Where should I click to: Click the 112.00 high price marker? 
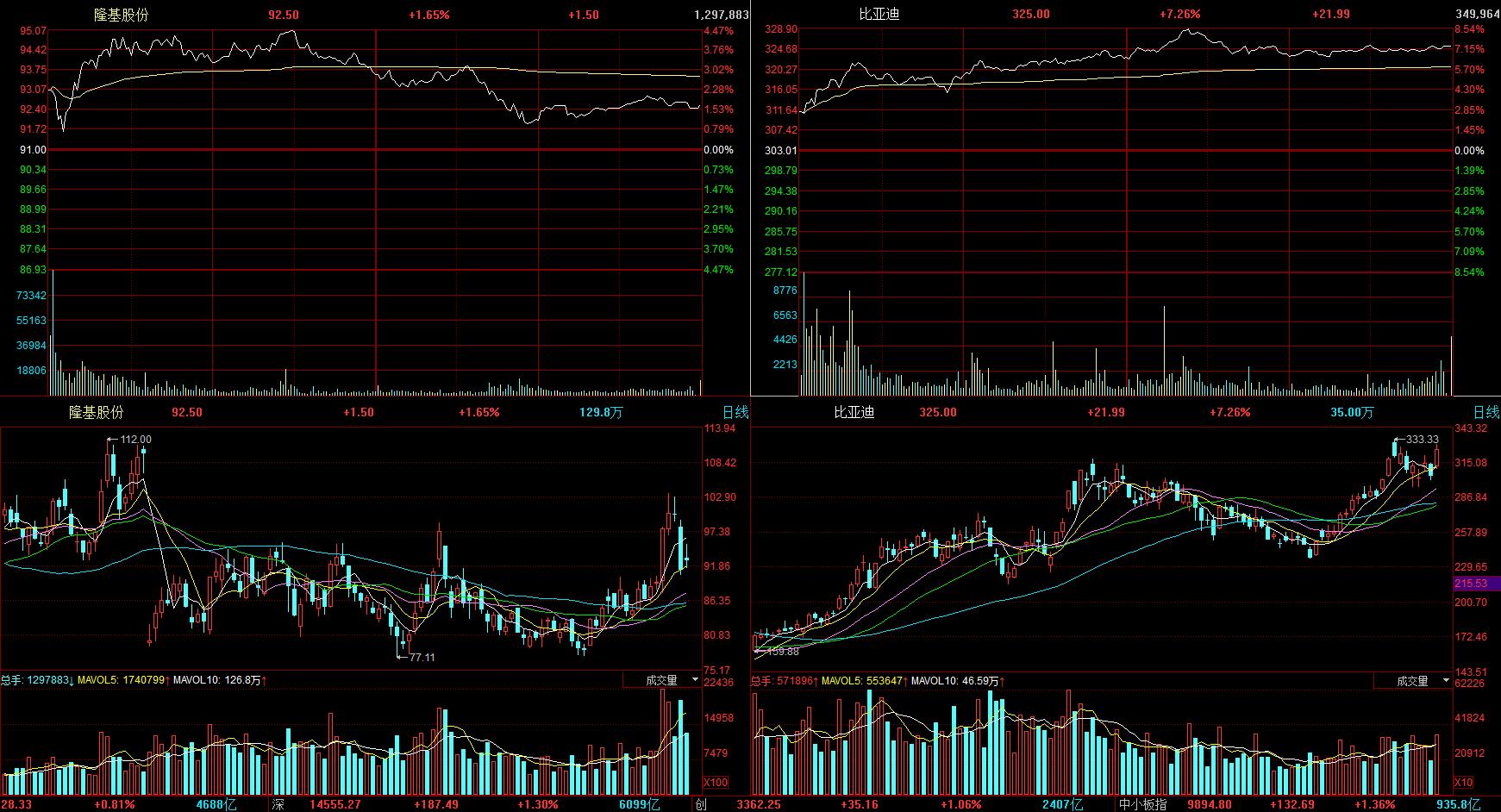pyautogui.click(x=134, y=440)
